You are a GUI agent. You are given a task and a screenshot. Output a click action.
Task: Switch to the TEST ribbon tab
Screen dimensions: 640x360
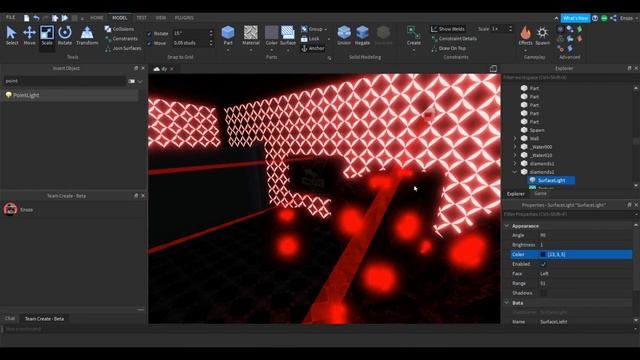142,18
